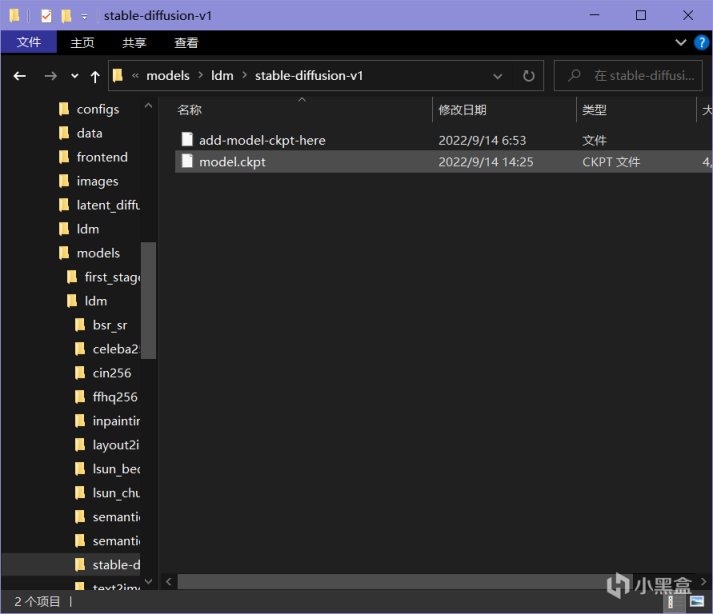This screenshot has height=614, width=713.
Task: Click the ffhq256 folder icon
Action: pos(80,397)
